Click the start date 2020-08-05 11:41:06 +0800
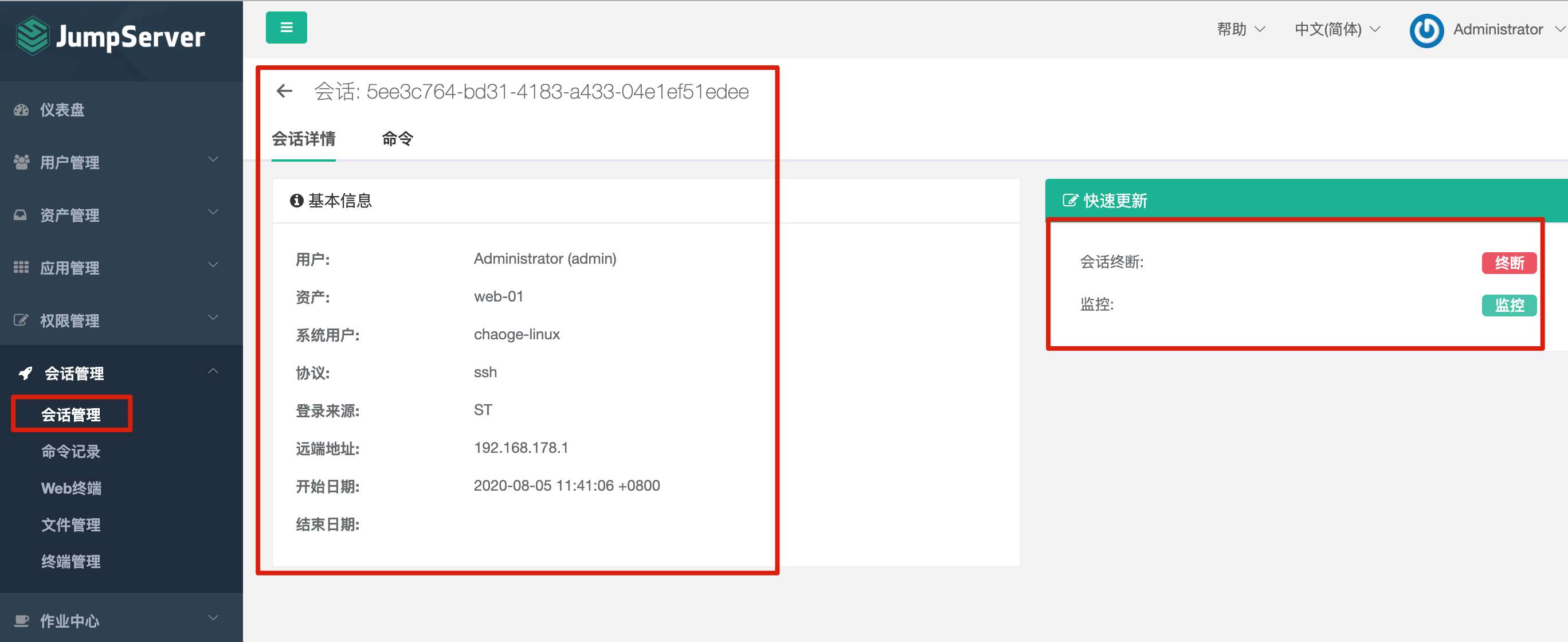The image size is (1568, 642). click(567, 486)
